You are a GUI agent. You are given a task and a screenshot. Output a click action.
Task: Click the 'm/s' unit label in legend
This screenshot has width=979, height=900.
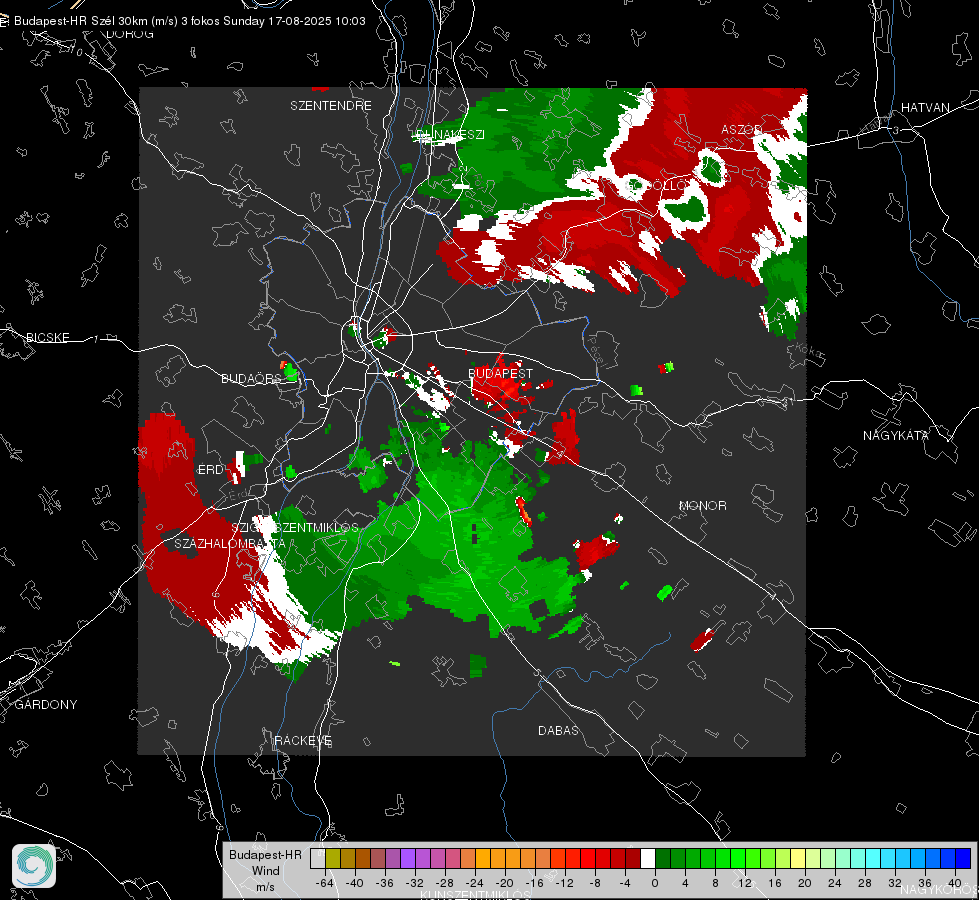pos(265,887)
